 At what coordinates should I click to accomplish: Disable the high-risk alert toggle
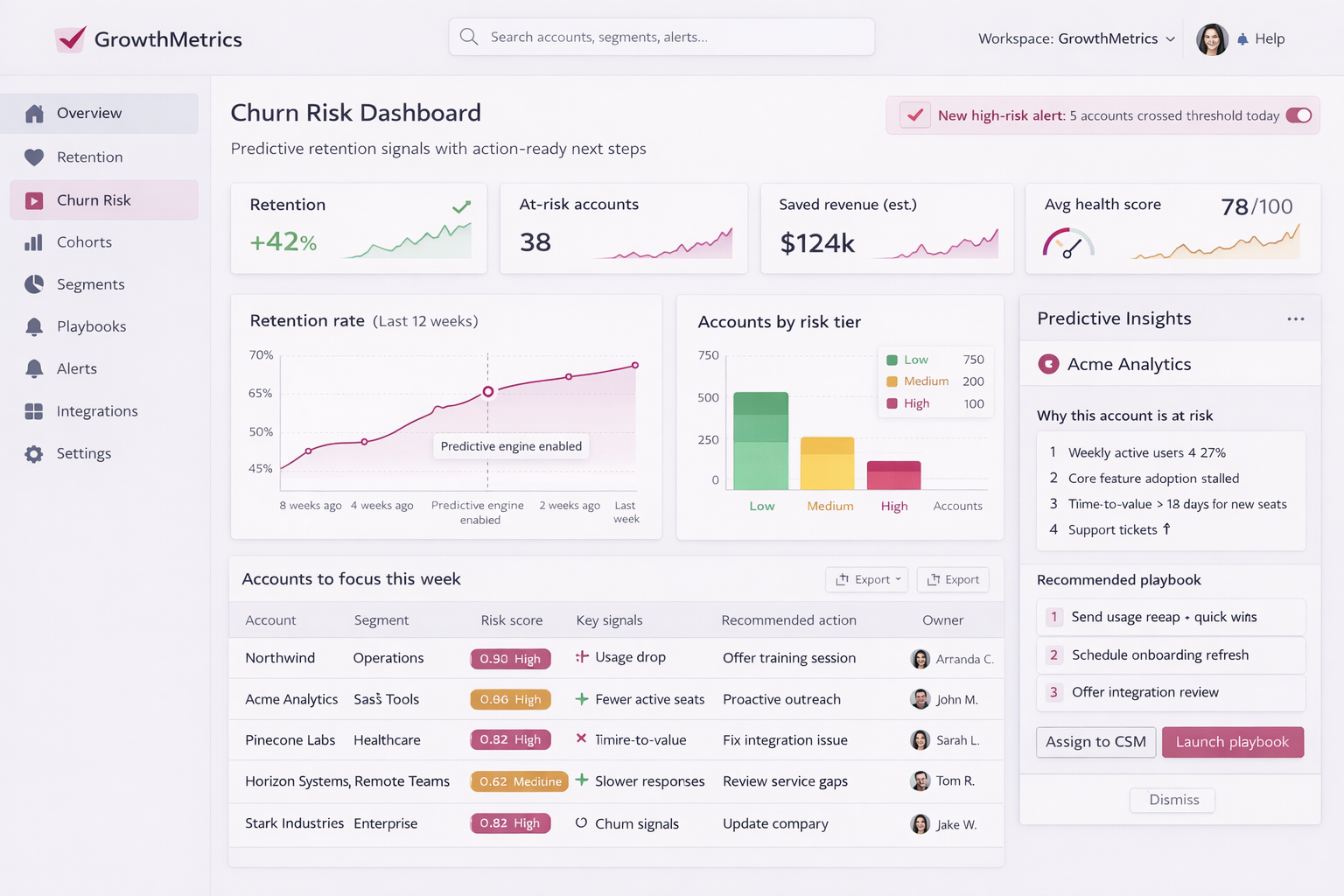pyautogui.click(x=1298, y=115)
